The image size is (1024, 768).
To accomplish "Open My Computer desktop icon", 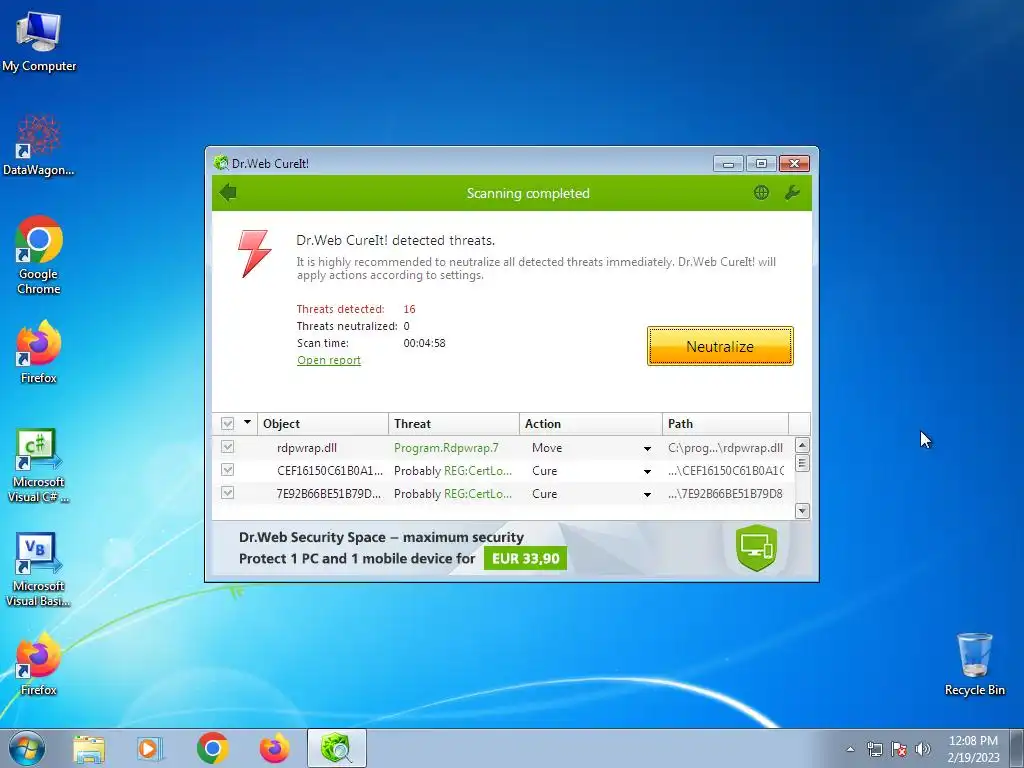I will point(39,42).
